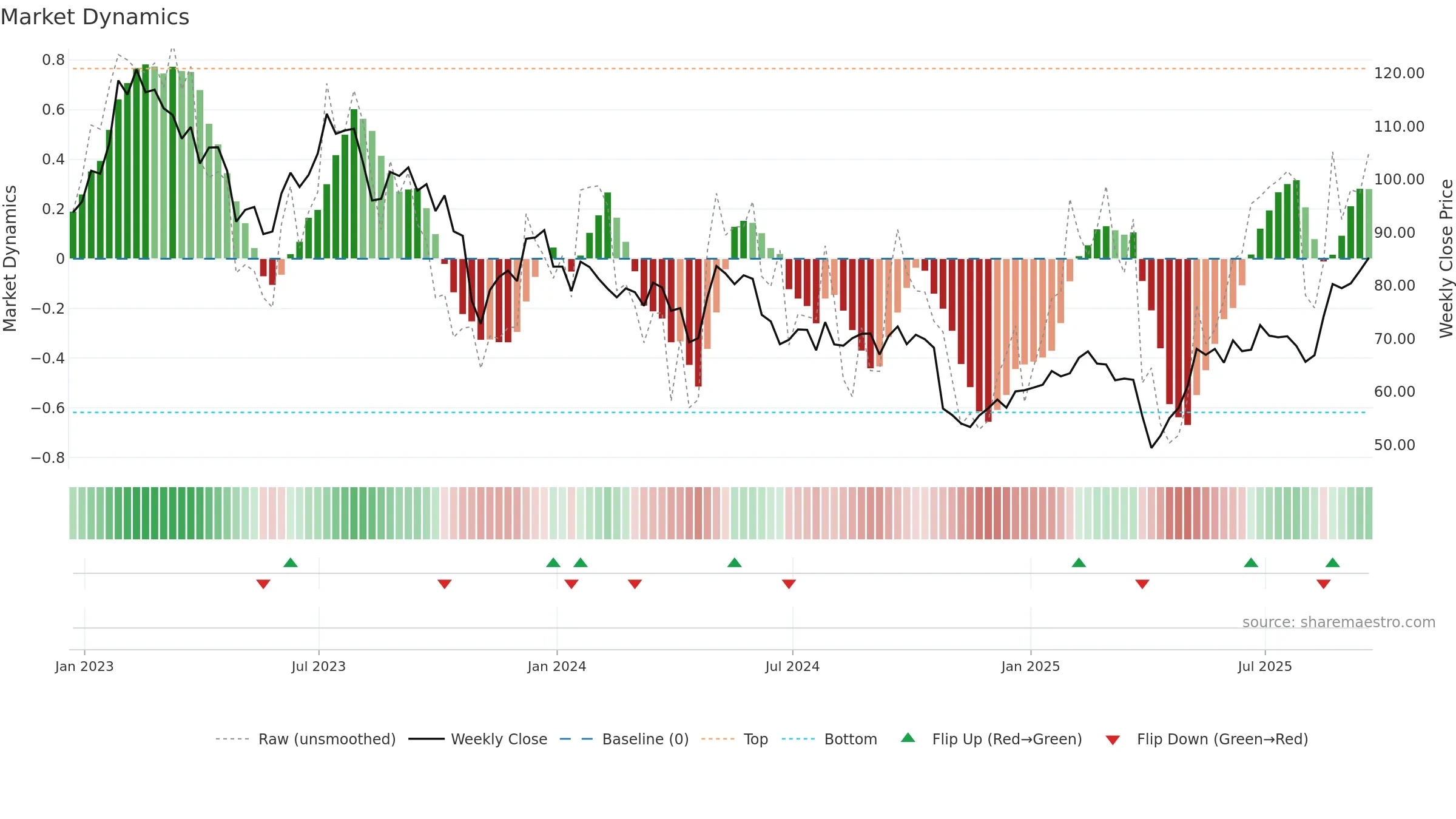Click the Flip Down marker just before July 2024
Screen dimensions: 1456x819
[x=789, y=584]
